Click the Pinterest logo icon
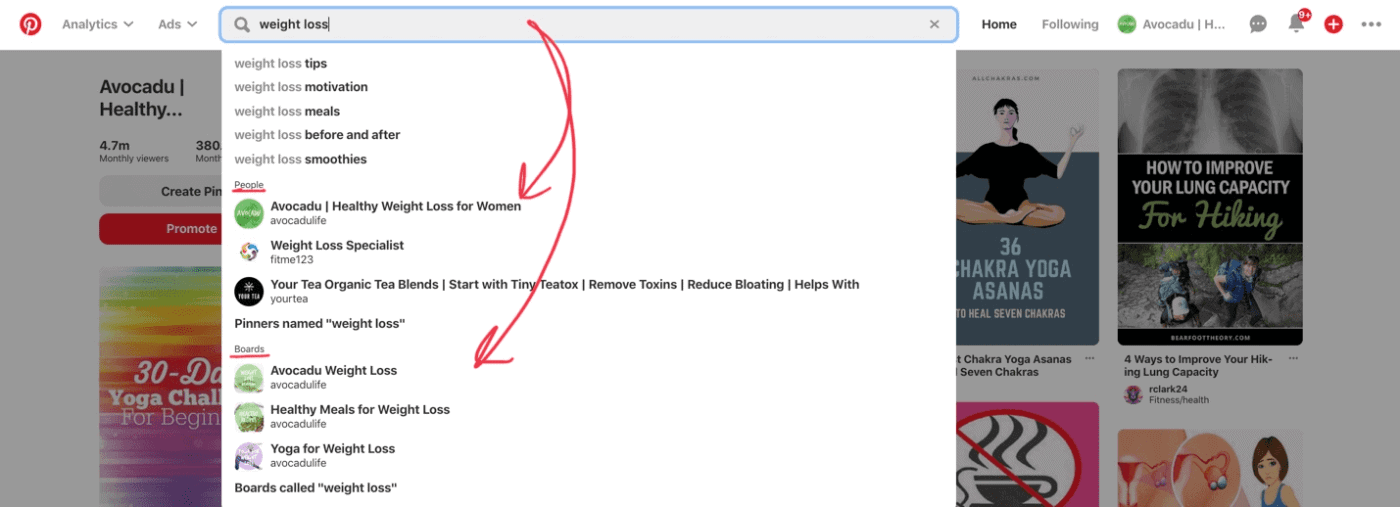The height and width of the screenshot is (507, 1400). point(31,24)
